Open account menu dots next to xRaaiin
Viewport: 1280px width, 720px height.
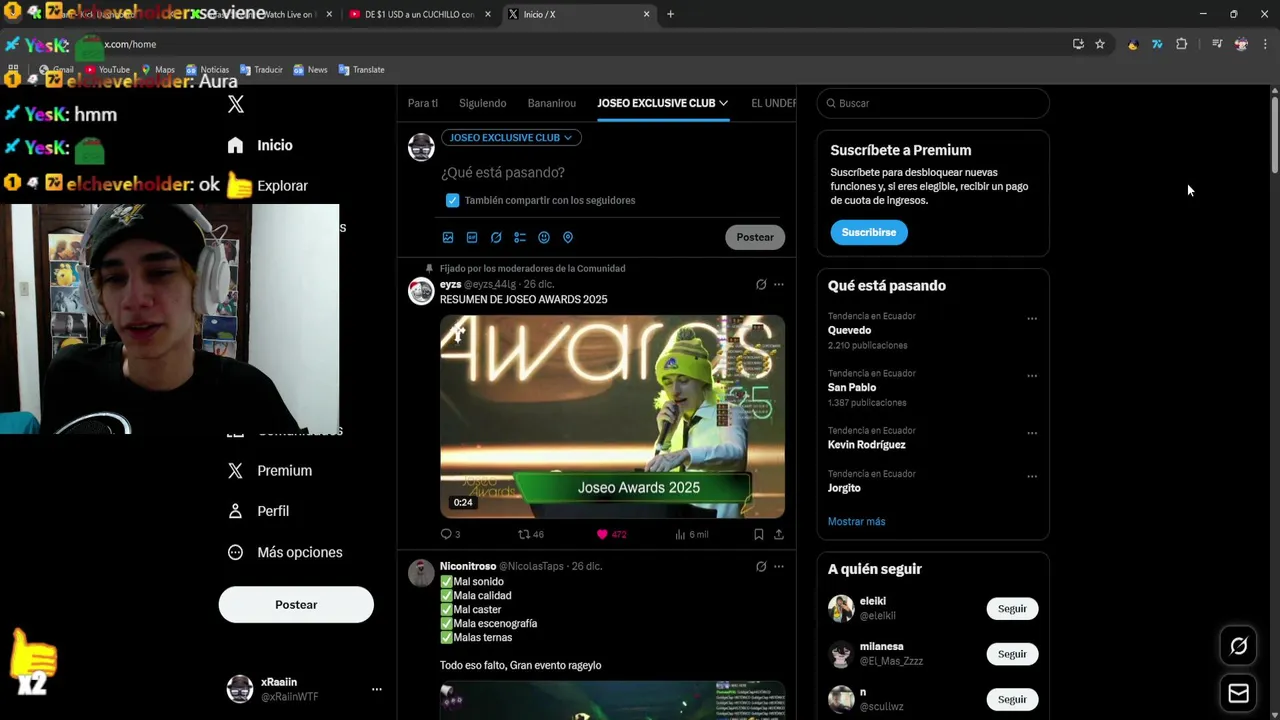(x=377, y=689)
